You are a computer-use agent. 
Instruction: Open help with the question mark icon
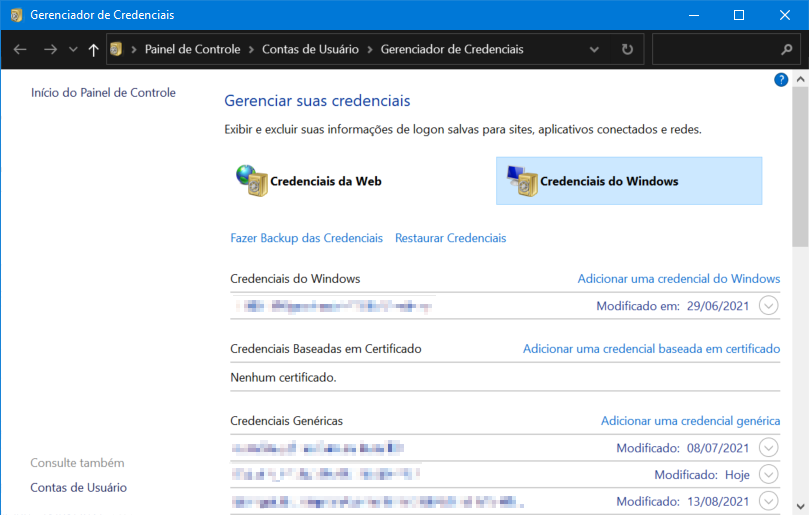(x=781, y=80)
